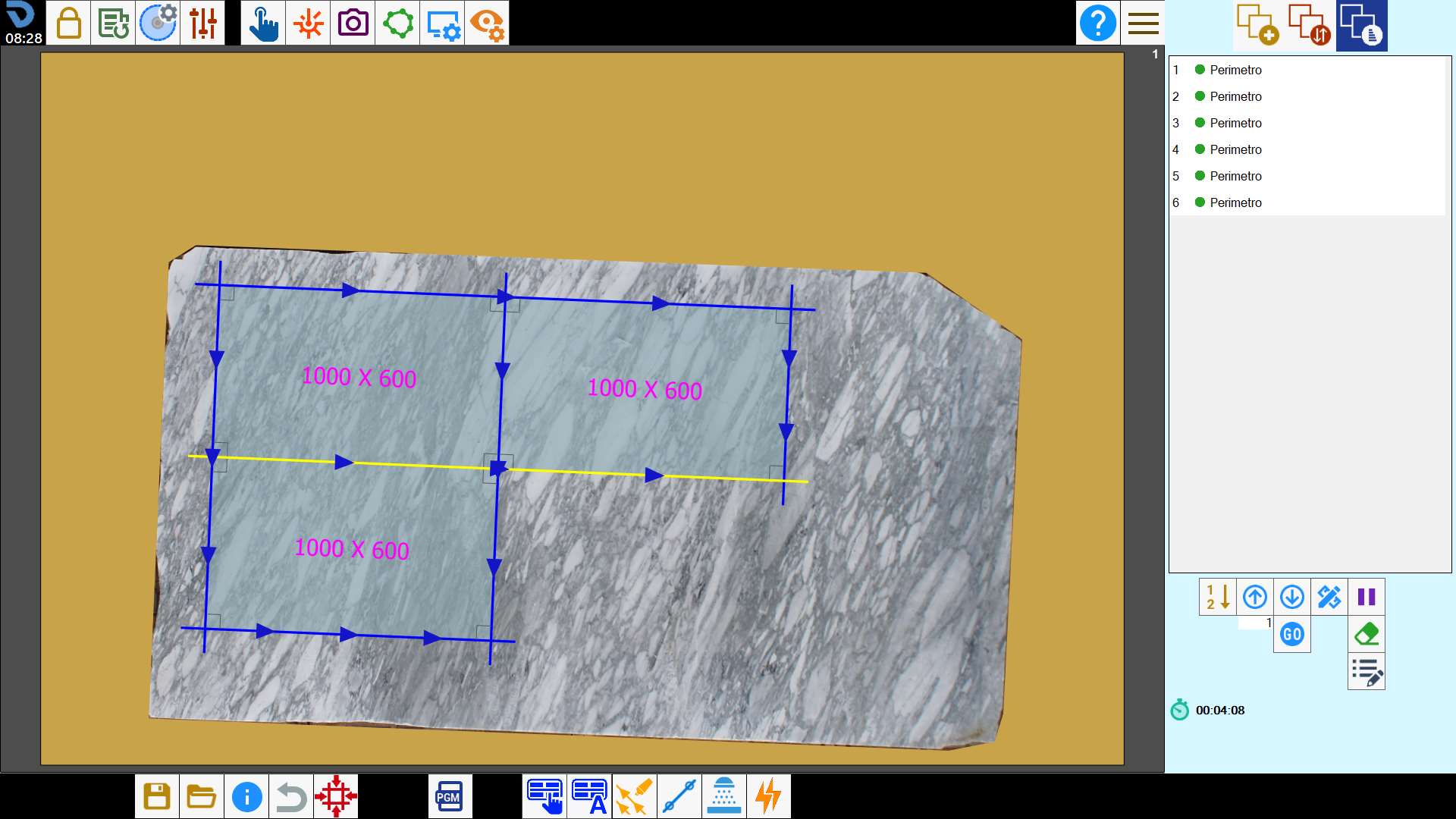Image resolution: width=1456 pixels, height=819 pixels.
Task: Click the 1-2 sort order icon
Action: pyautogui.click(x=1218, y=597)
